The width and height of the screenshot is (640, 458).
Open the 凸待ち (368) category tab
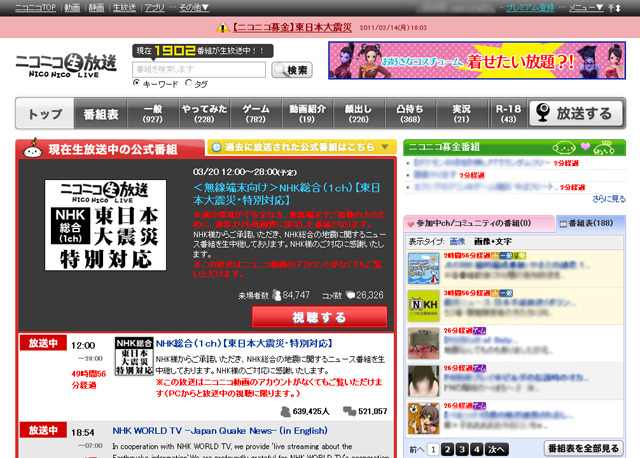[410, 114]
